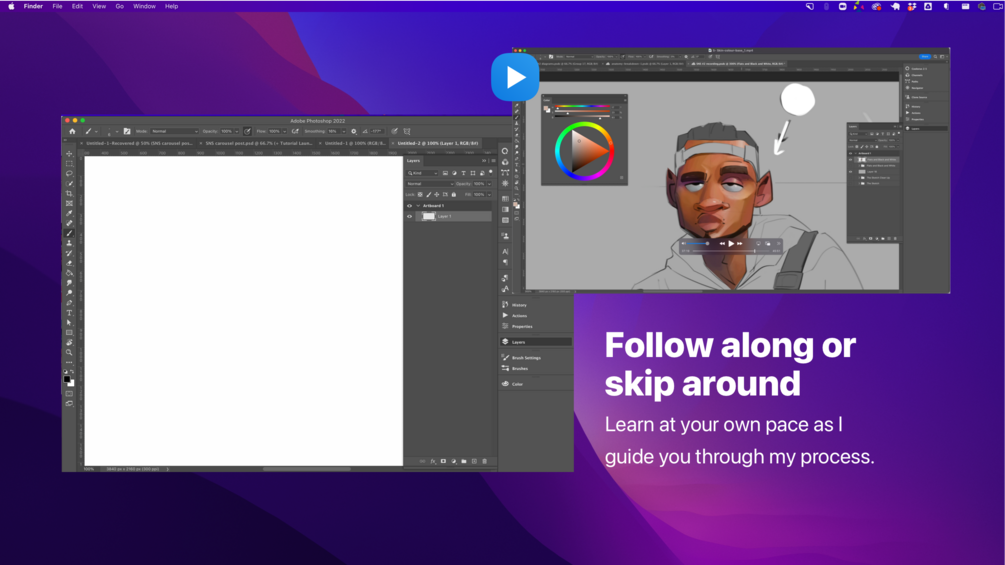Screen dimensions: 1005x565
Task: Open the Edit menu
Action: pos(77,6)
